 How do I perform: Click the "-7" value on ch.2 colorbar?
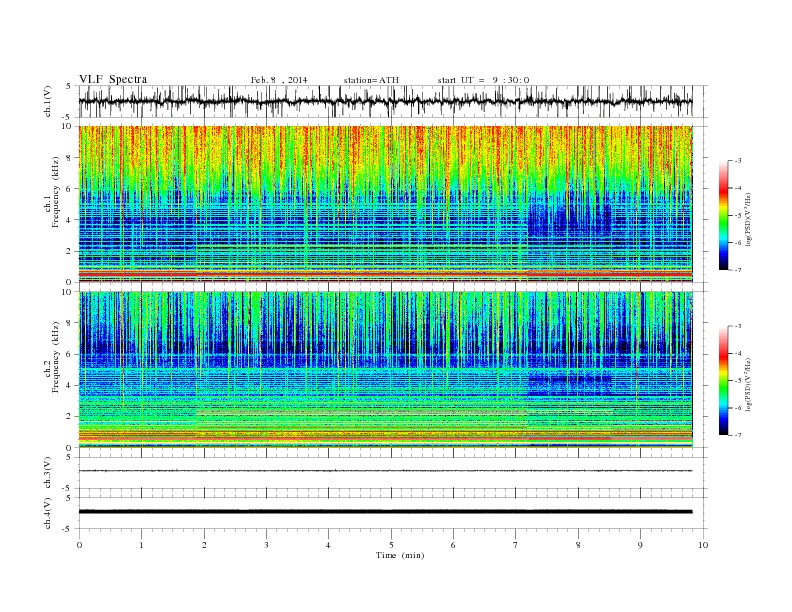click(x=736, y=435)
